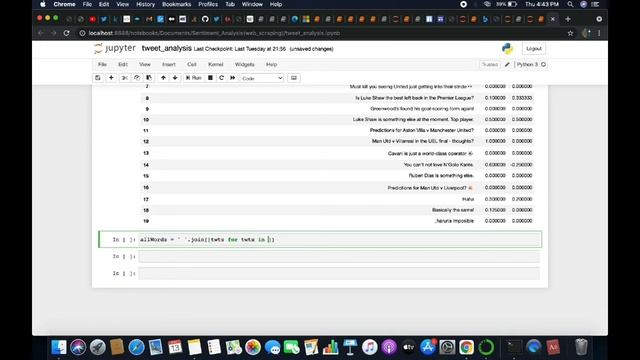Open Photos from the dock
Image resolution: width=640 pixels, height=360 pixels.
(x=253, y=347)
